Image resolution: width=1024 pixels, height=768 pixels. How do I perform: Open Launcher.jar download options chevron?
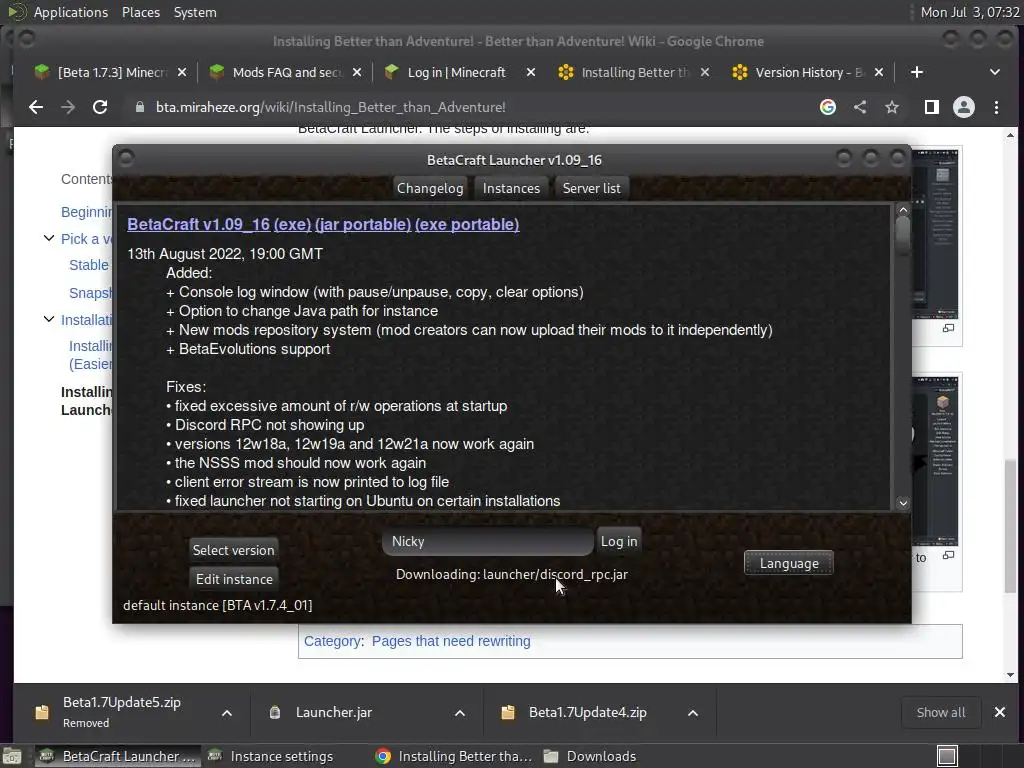[x=460, y=713]
